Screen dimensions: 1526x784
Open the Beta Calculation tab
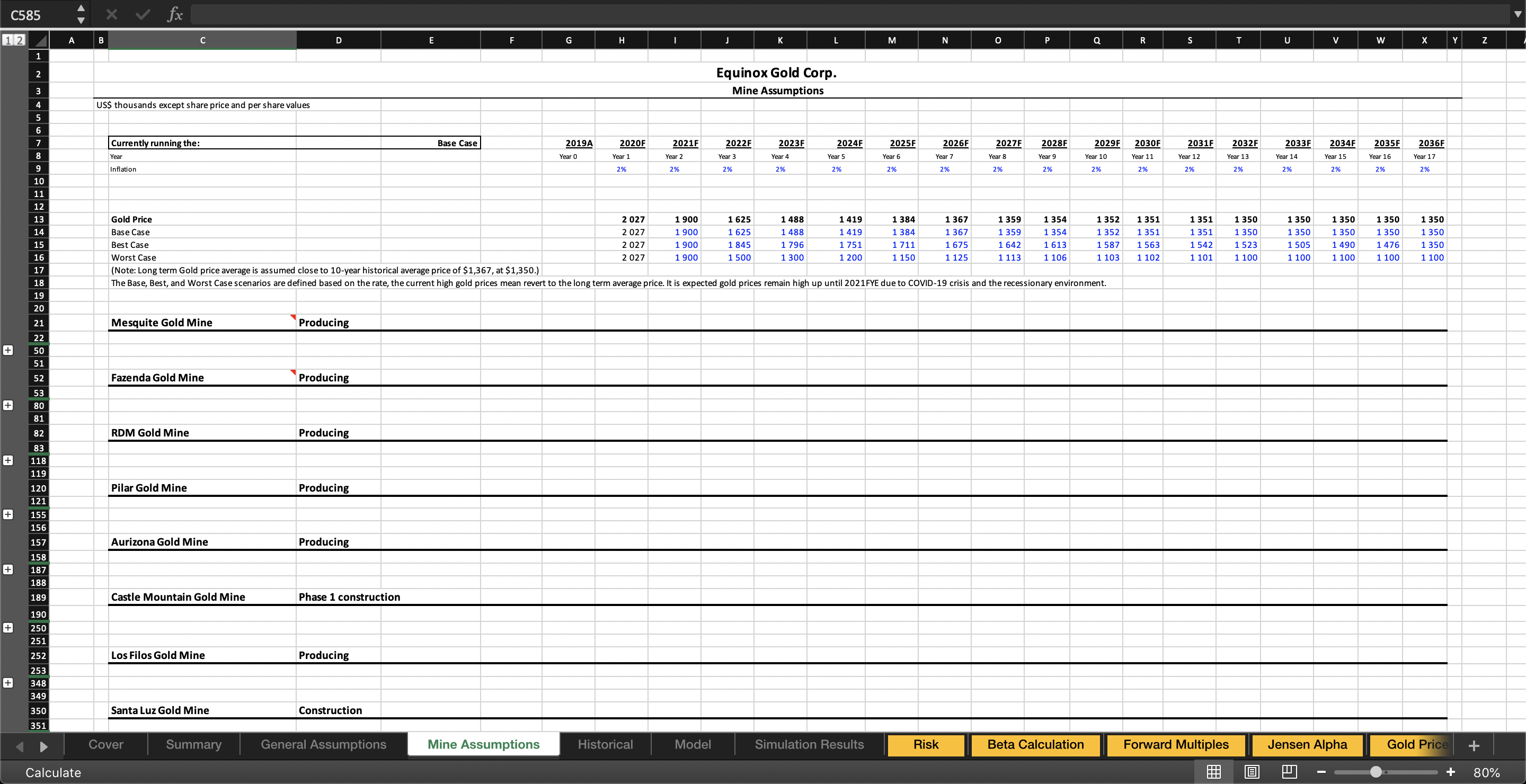coord(1035,744)
